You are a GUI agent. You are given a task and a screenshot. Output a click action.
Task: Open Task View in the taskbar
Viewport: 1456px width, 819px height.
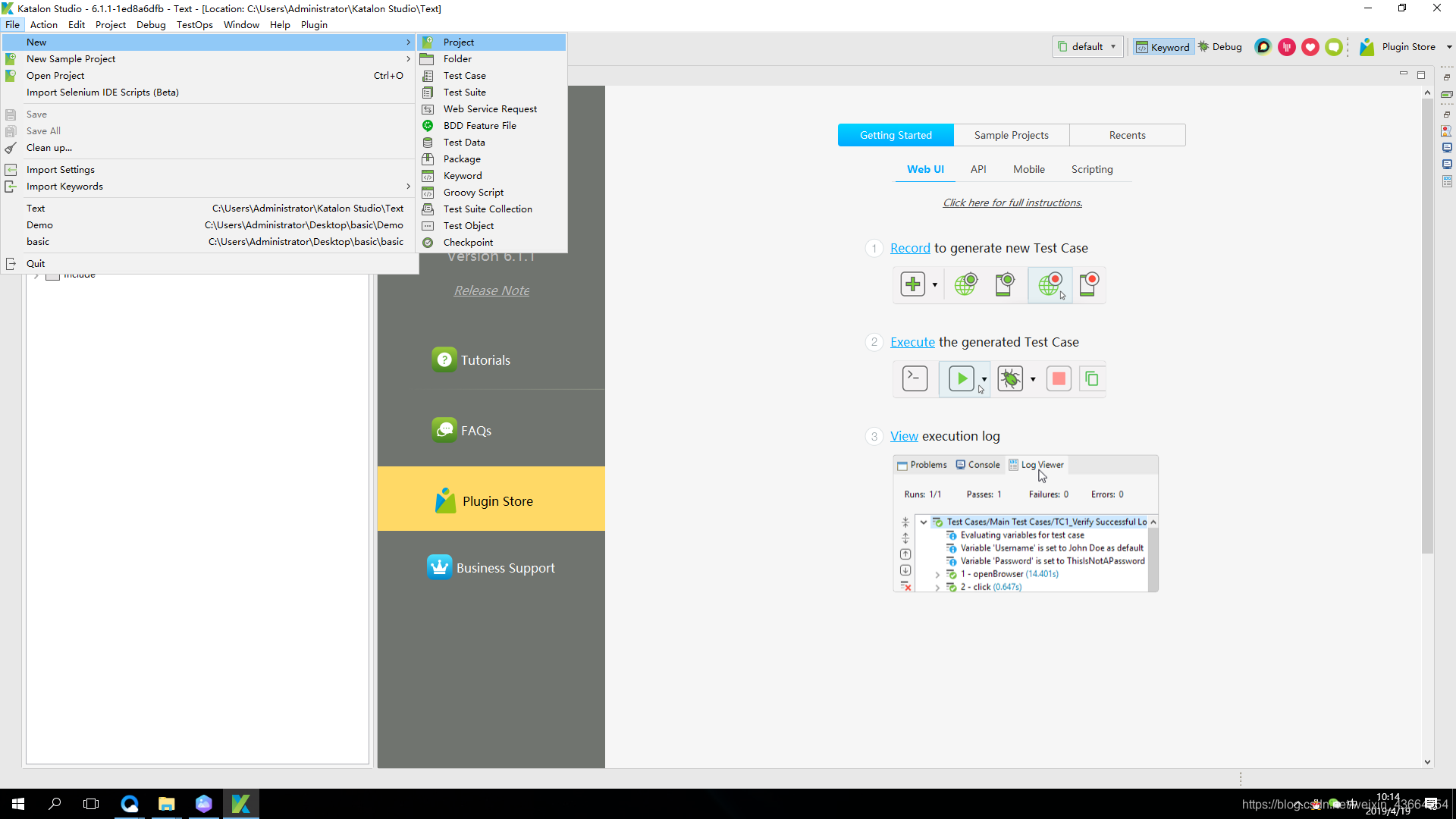(x=91, y=804)
